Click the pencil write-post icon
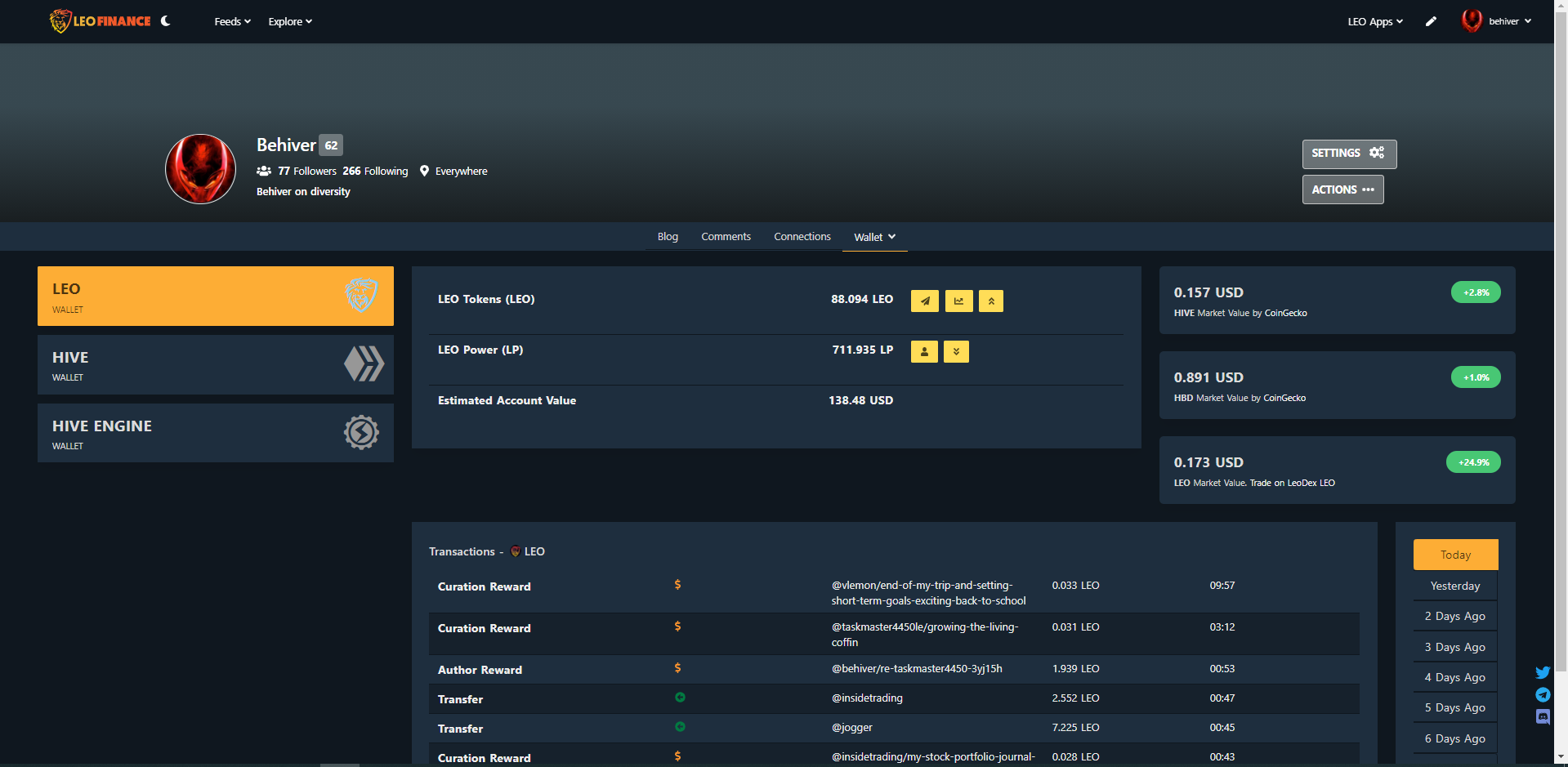The width and height of the screenshot is (1568, 767). coord(1431,22)
